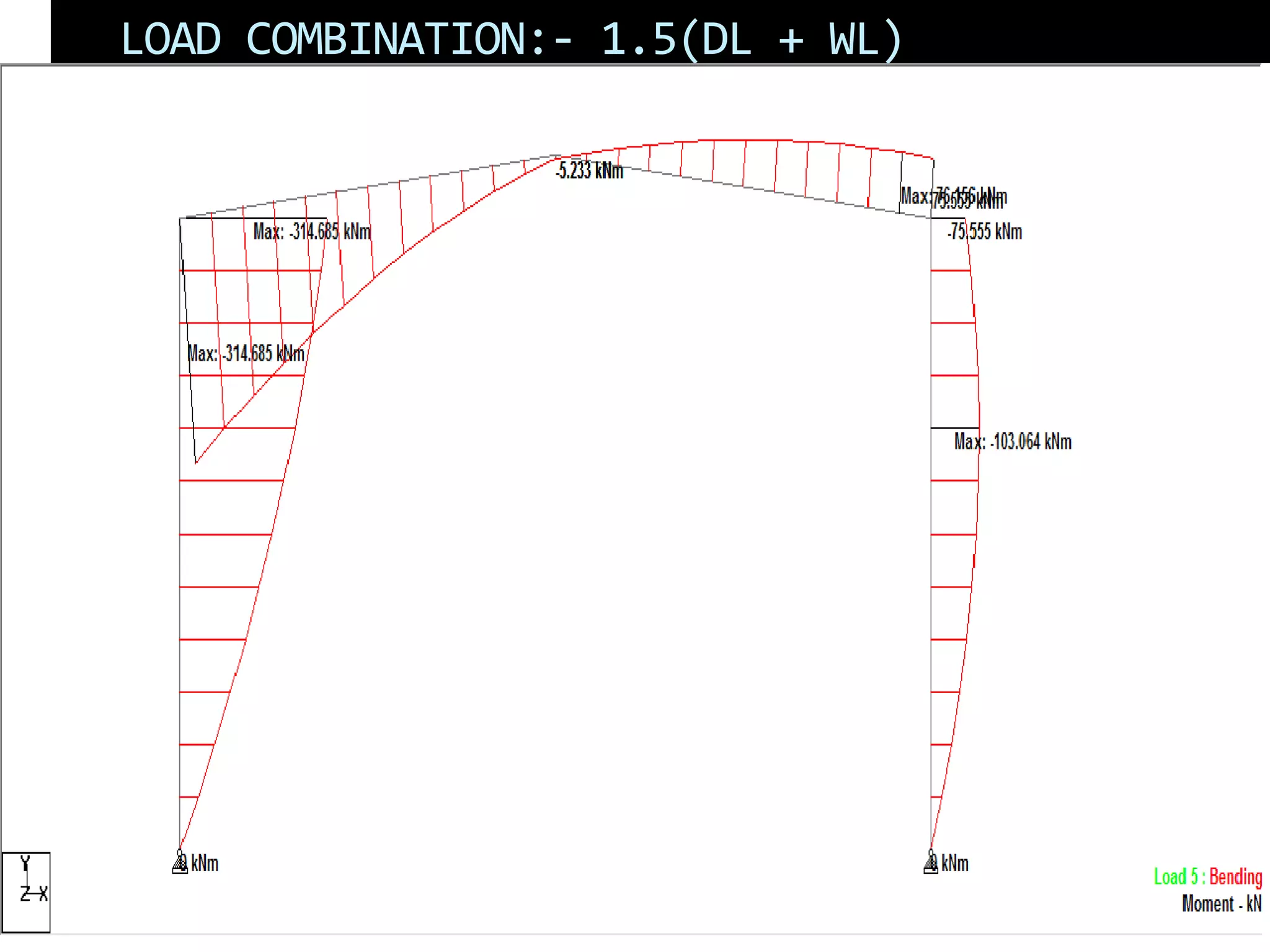Select the Y-Z-X axis orientation indicator

(x=26, y=892)
